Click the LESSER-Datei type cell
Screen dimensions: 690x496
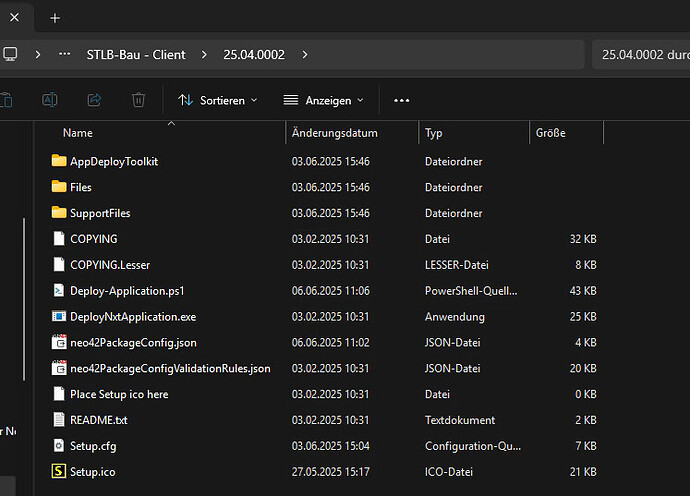pyautogui.click(x=456, y=265)
